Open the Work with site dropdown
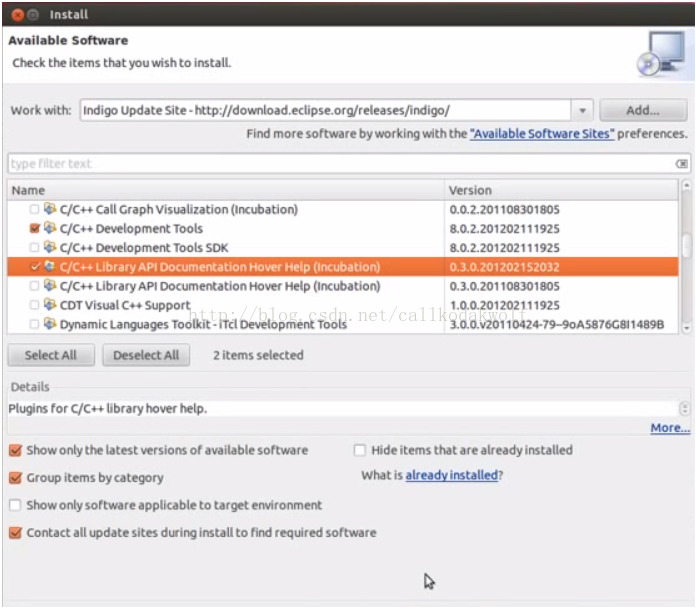This screenshot has width=696, height=609. pyautogui.click(x=582, y=110)
